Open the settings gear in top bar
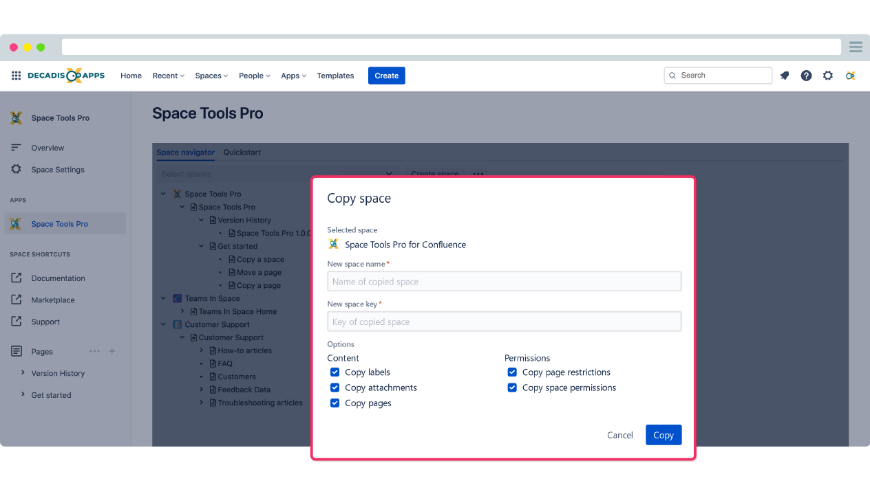 [828, 75]
